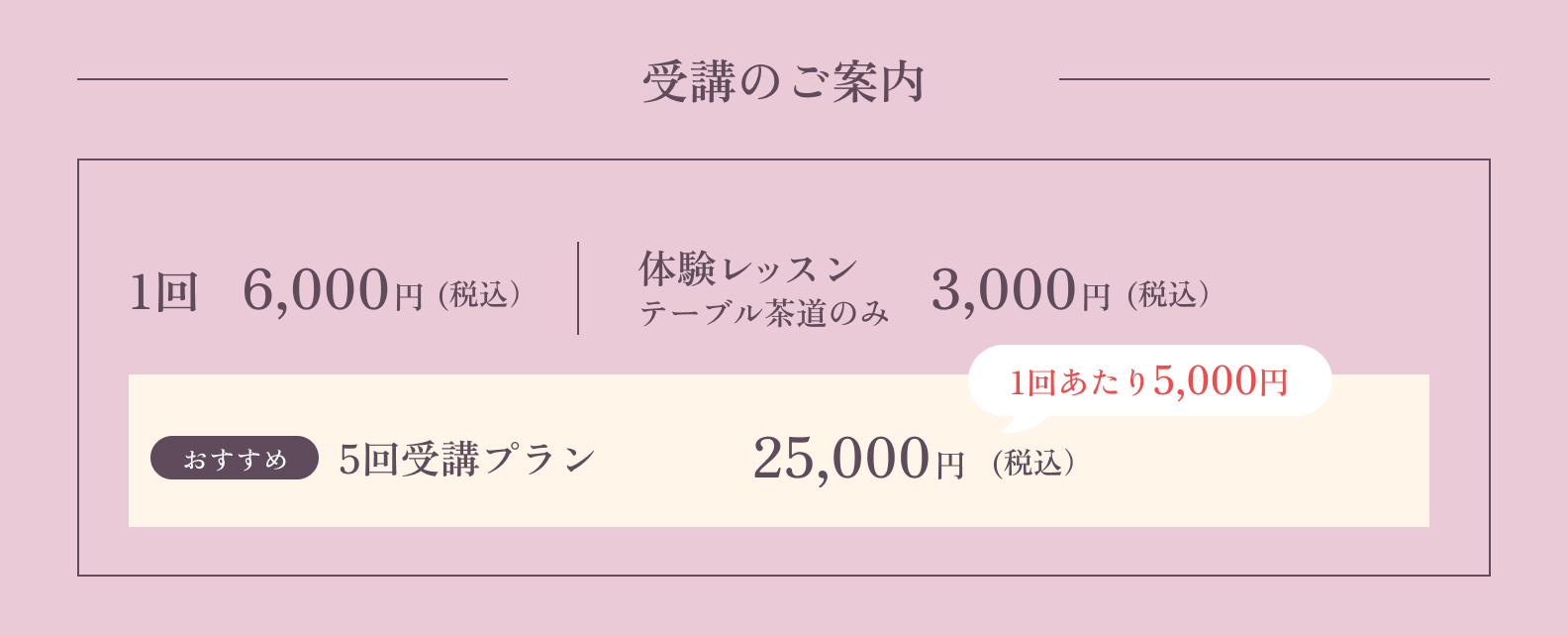Click (税込) beside the 25,000円 price
Image resolution: width=1568 pixels, height=636 pixels.
pyautogui.click(x=1033, y=463)
